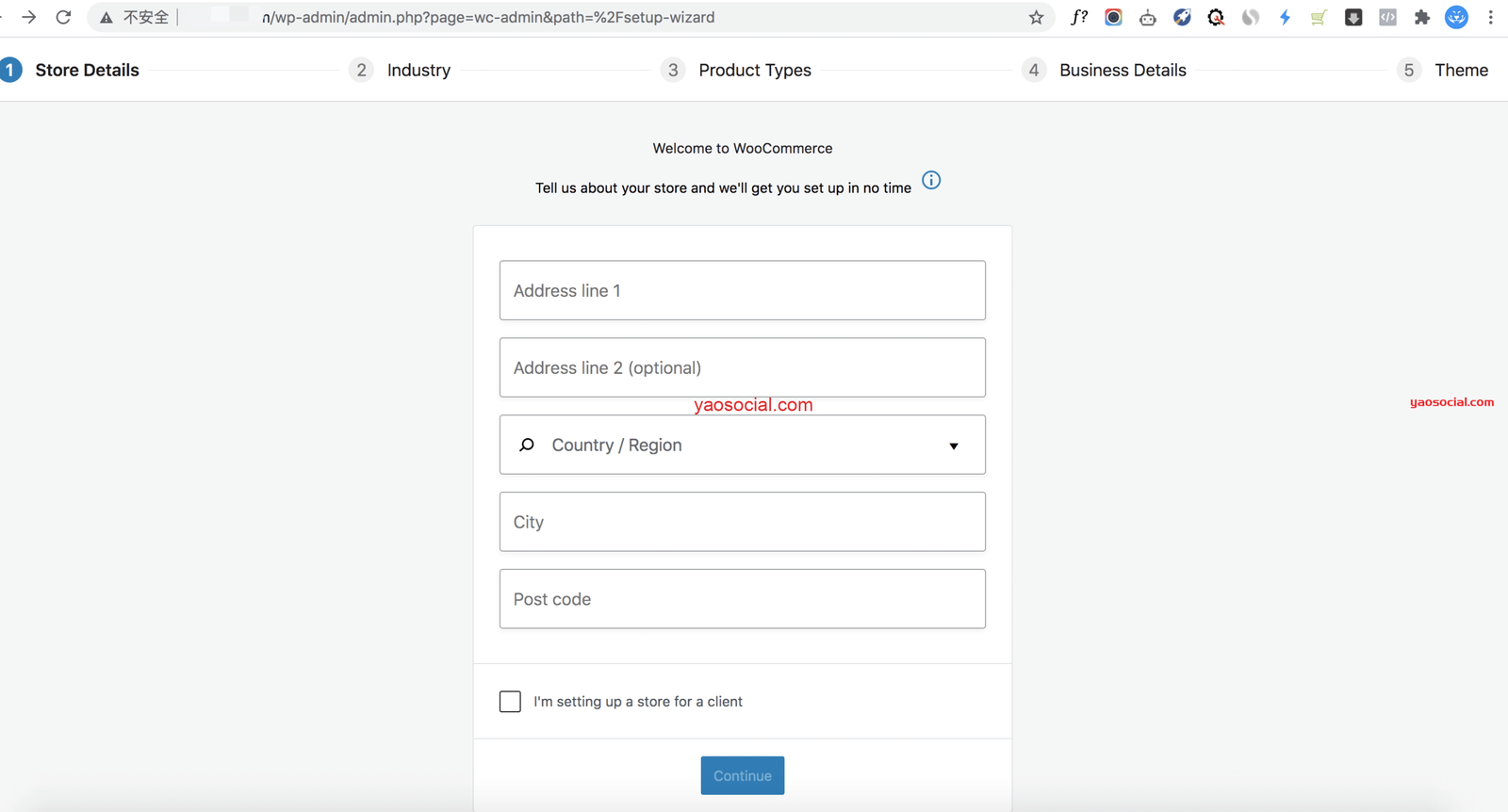Bookmark this page with the star icon
The width and height of the screenshot is (1508, 812).
click(x=1036, y=17)
